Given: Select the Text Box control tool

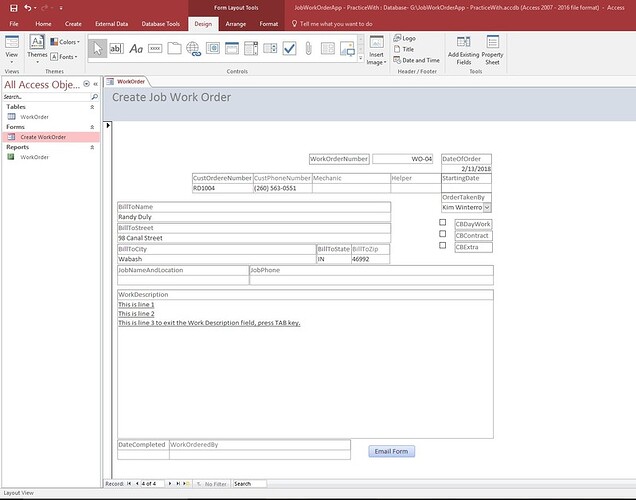Looking at the screenshot, I should click(x=116, y=48).
